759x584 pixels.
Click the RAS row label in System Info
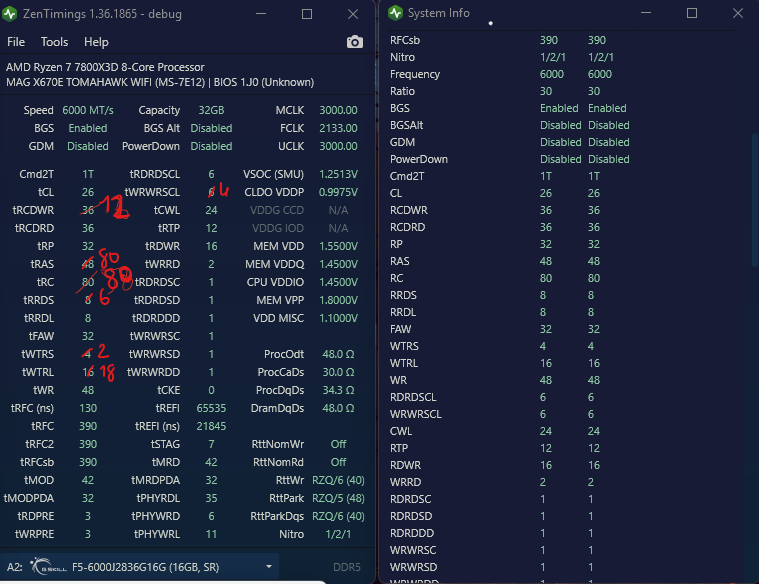(x=399, y=261)
